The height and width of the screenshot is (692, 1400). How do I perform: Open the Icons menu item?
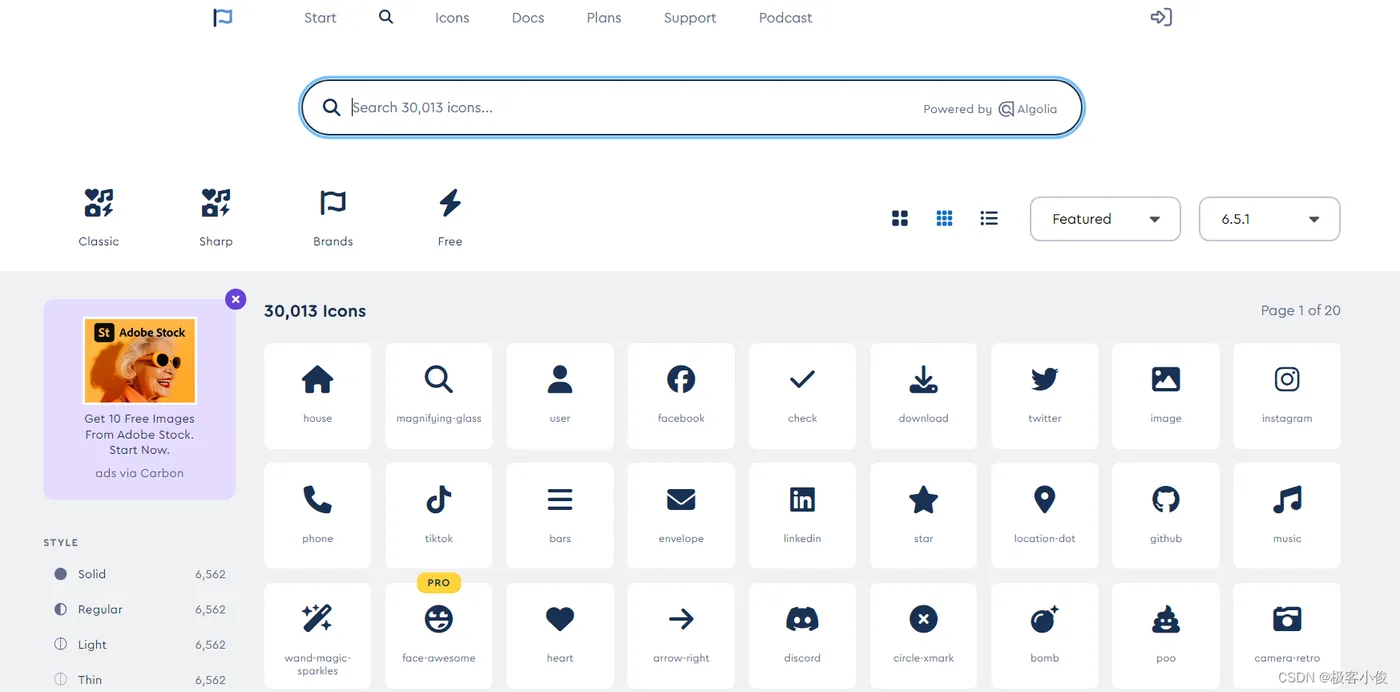[452, 18]
